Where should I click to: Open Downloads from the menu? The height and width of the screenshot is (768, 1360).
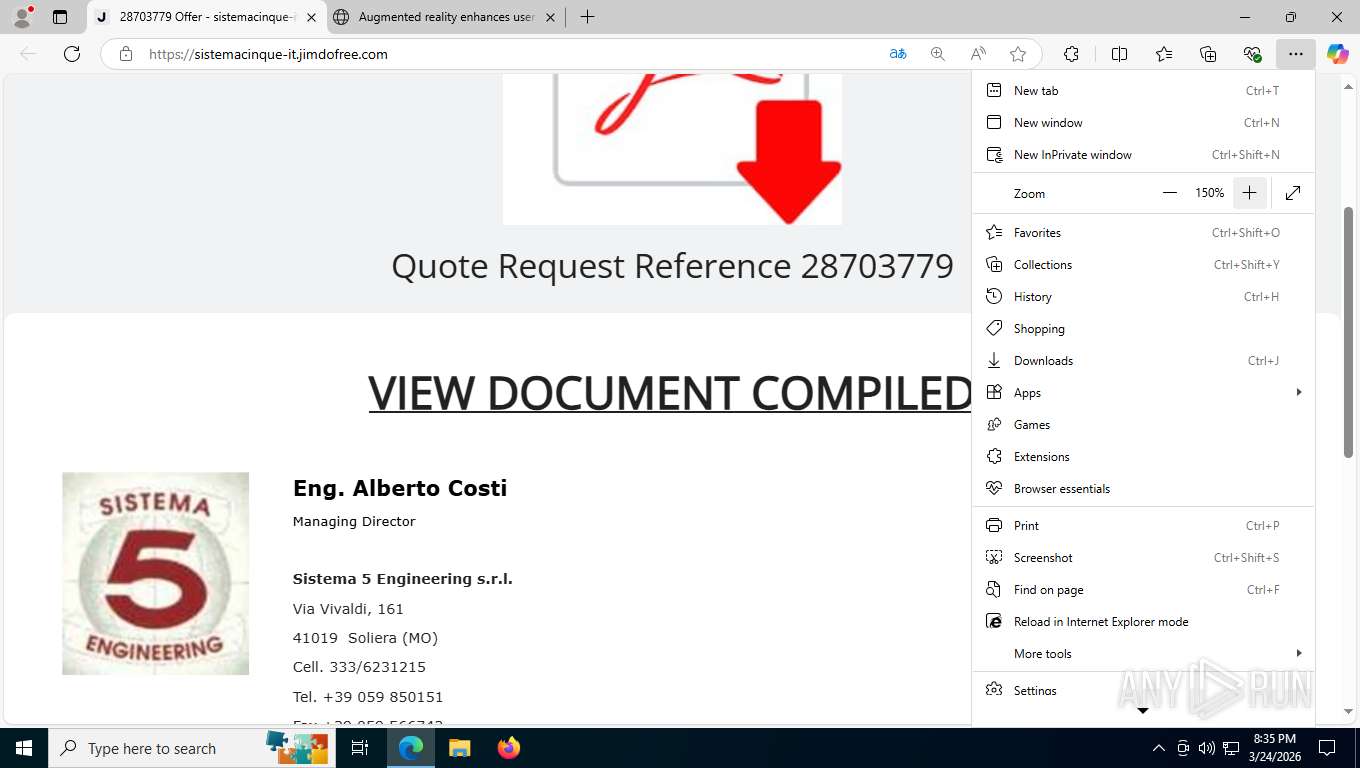pyautogui.click(x=1143, y=360)
